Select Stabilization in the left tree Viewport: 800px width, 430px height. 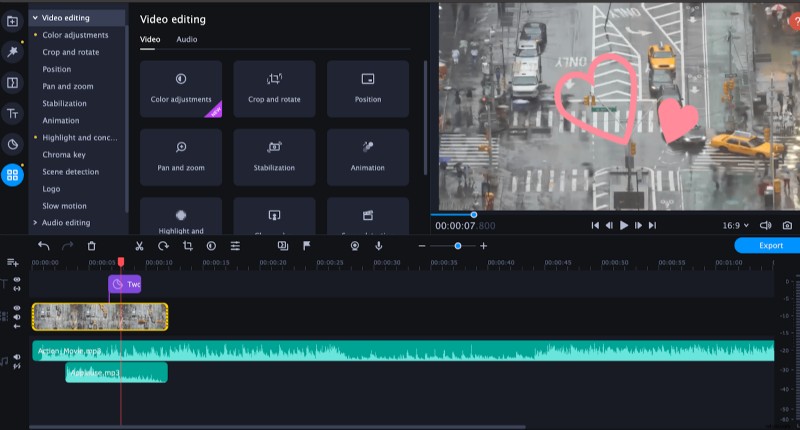click(x=64, y=104)
